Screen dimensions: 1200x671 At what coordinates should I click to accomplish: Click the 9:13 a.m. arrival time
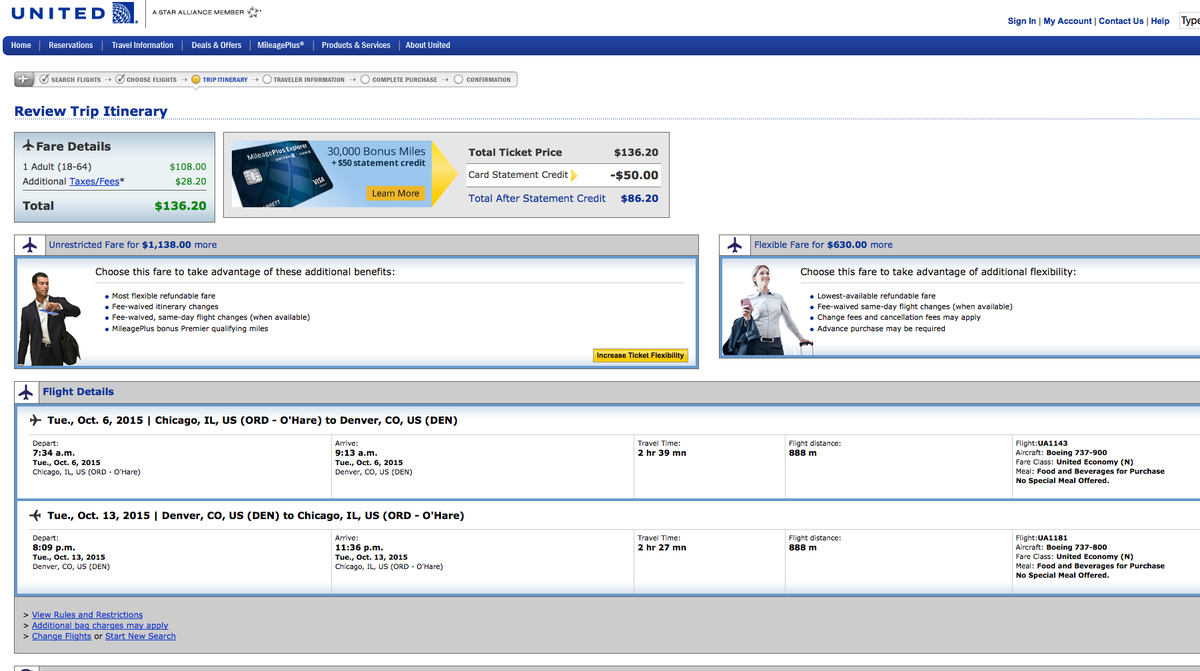(x=356, y=453)
